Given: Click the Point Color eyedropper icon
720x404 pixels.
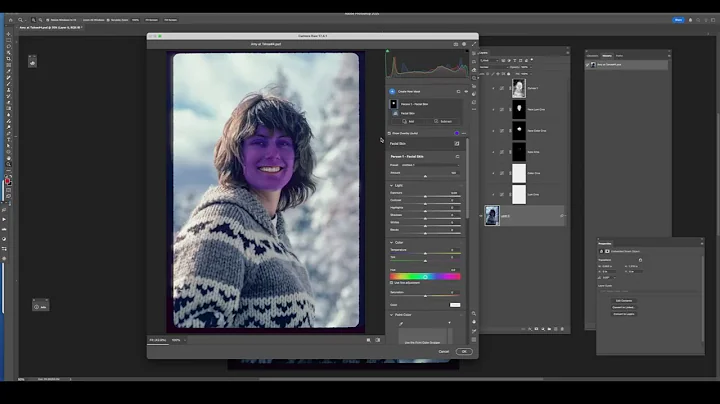Looking at the screenshot, I should tap(401, 324).
